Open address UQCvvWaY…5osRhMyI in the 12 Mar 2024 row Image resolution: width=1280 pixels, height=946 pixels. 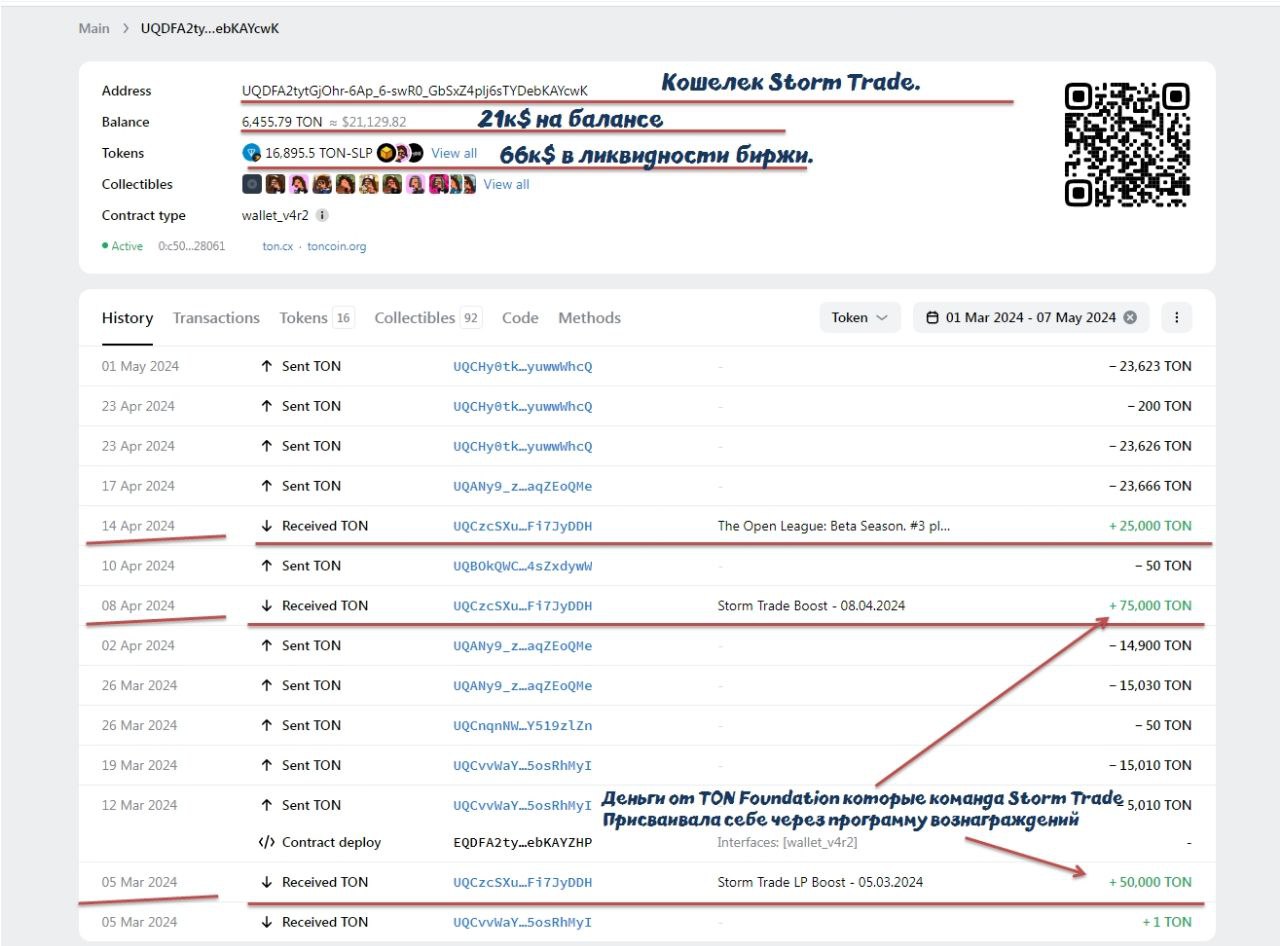tap(522, 806)
